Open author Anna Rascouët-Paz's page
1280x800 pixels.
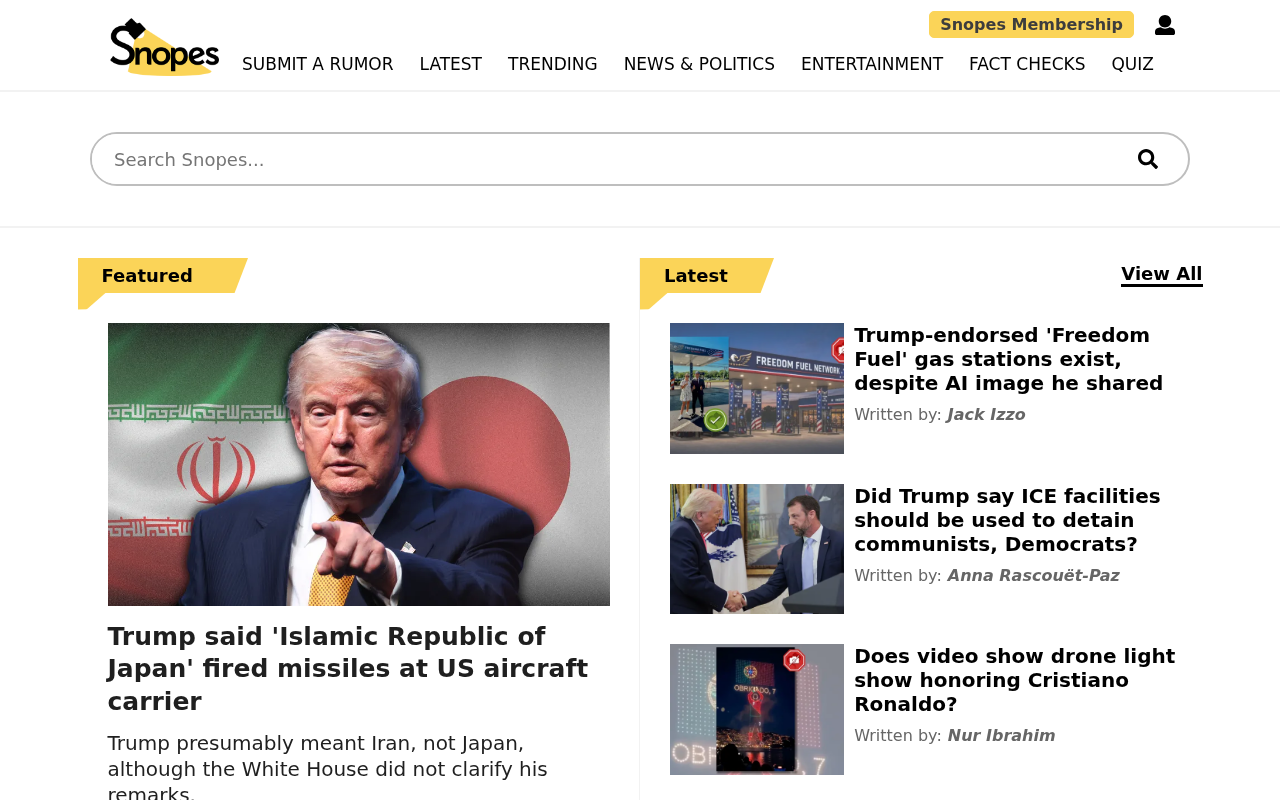click(x=1033, y=575)
